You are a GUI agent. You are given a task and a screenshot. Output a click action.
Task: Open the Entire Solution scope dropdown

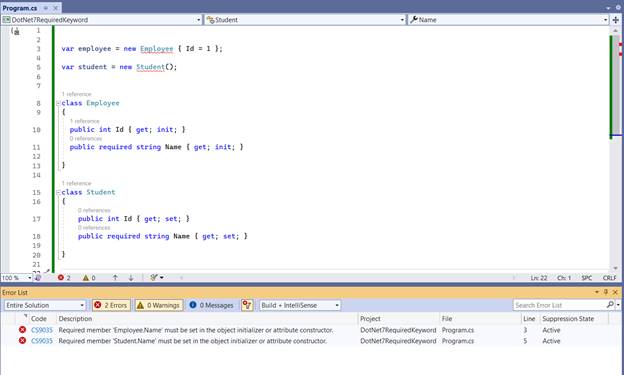[45, 305]
